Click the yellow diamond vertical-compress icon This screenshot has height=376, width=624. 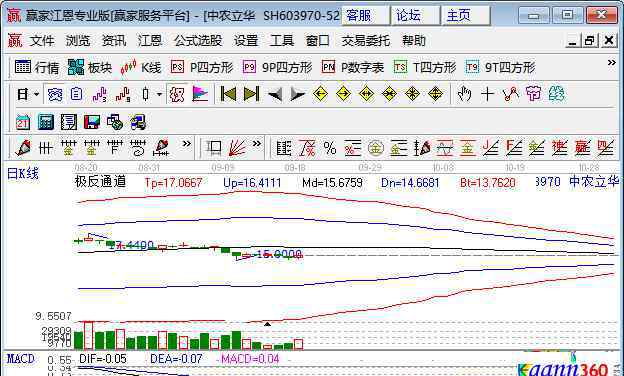[412, 94]
